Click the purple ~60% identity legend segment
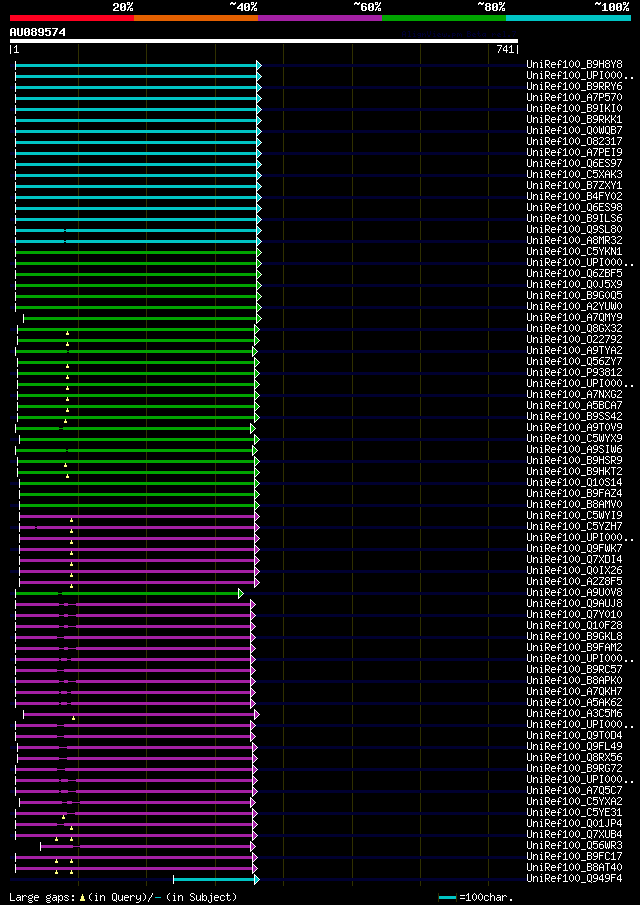This screenshot has width=640, height=905. (320, 18)
